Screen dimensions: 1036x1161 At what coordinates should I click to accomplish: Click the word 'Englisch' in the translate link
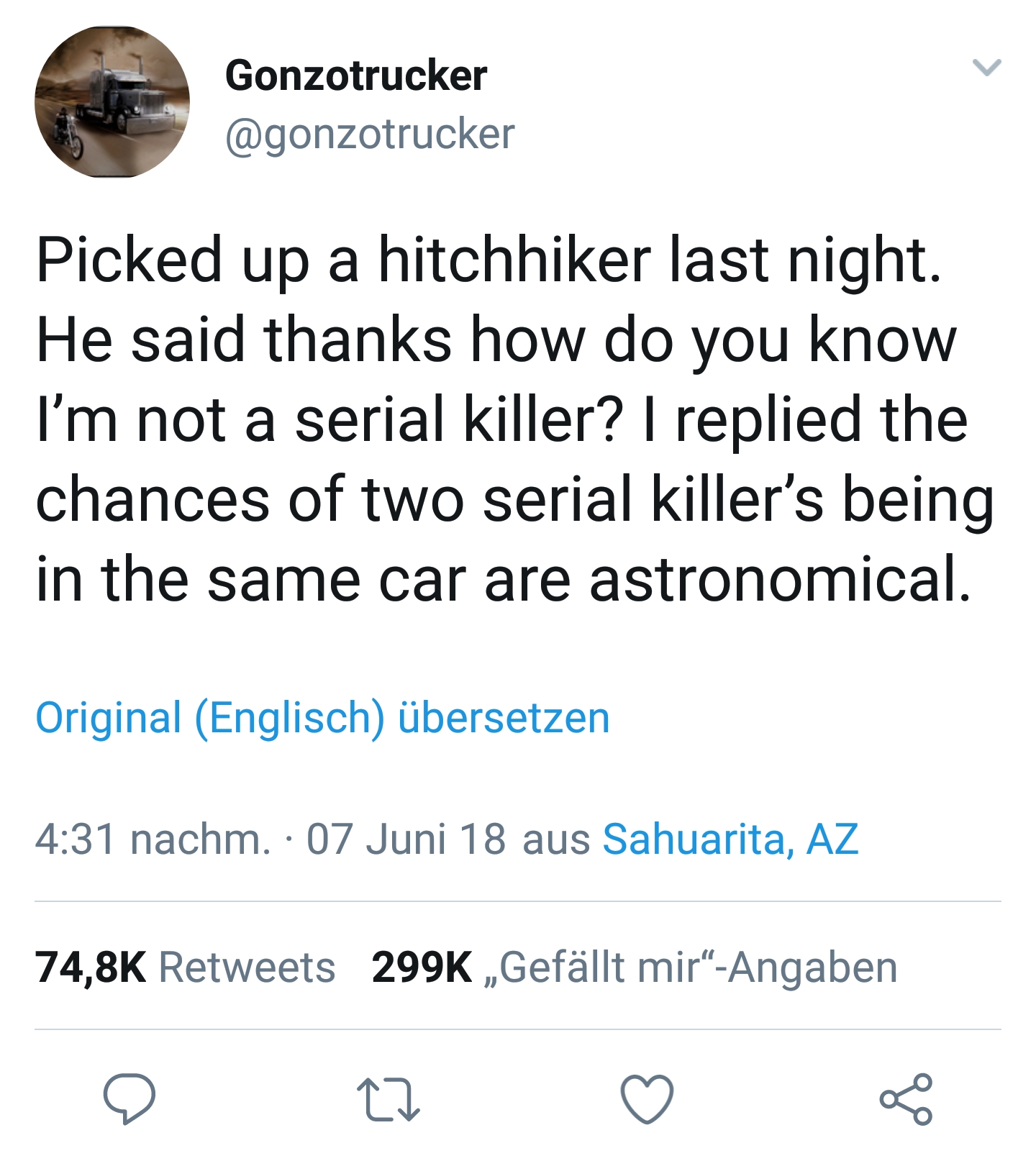click(290, 718)
